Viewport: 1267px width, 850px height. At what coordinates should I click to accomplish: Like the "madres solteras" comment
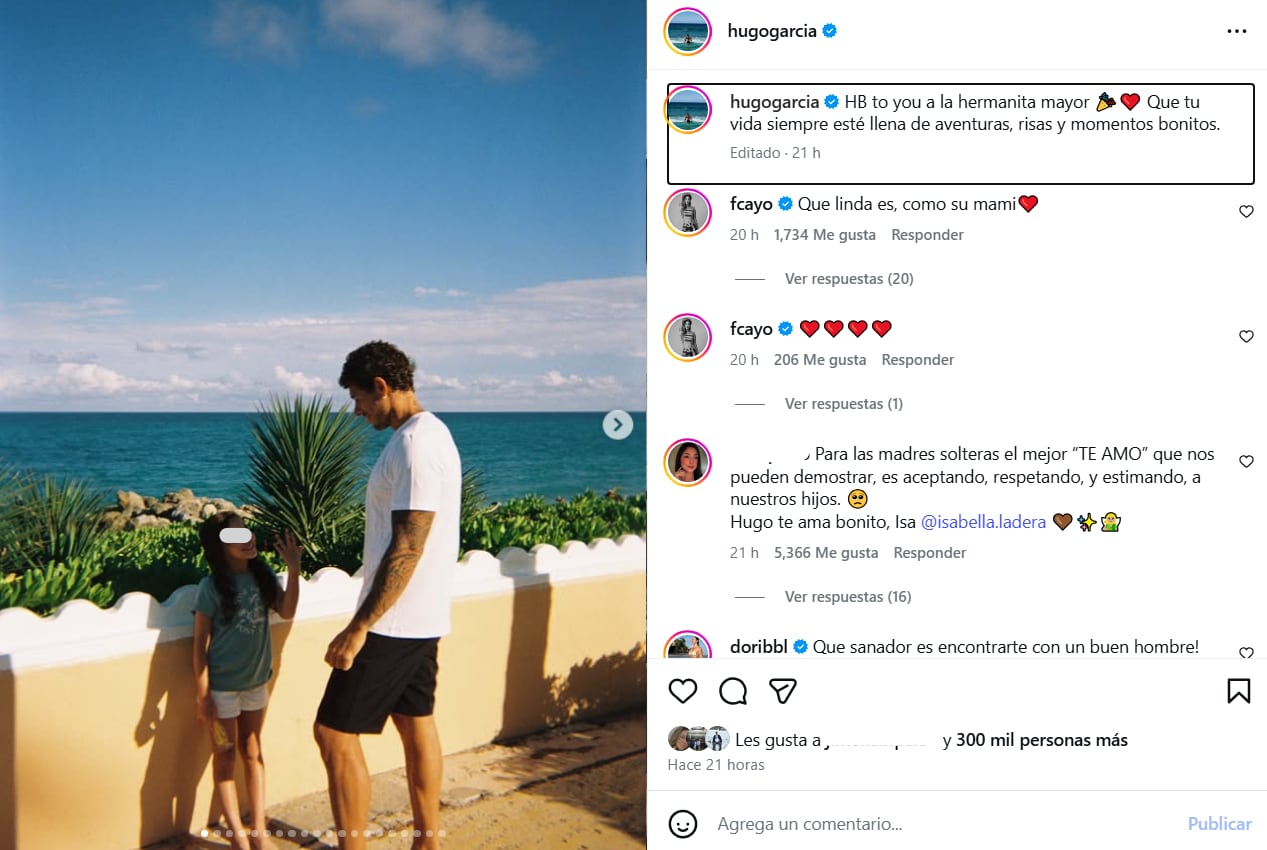(1246, 462)
